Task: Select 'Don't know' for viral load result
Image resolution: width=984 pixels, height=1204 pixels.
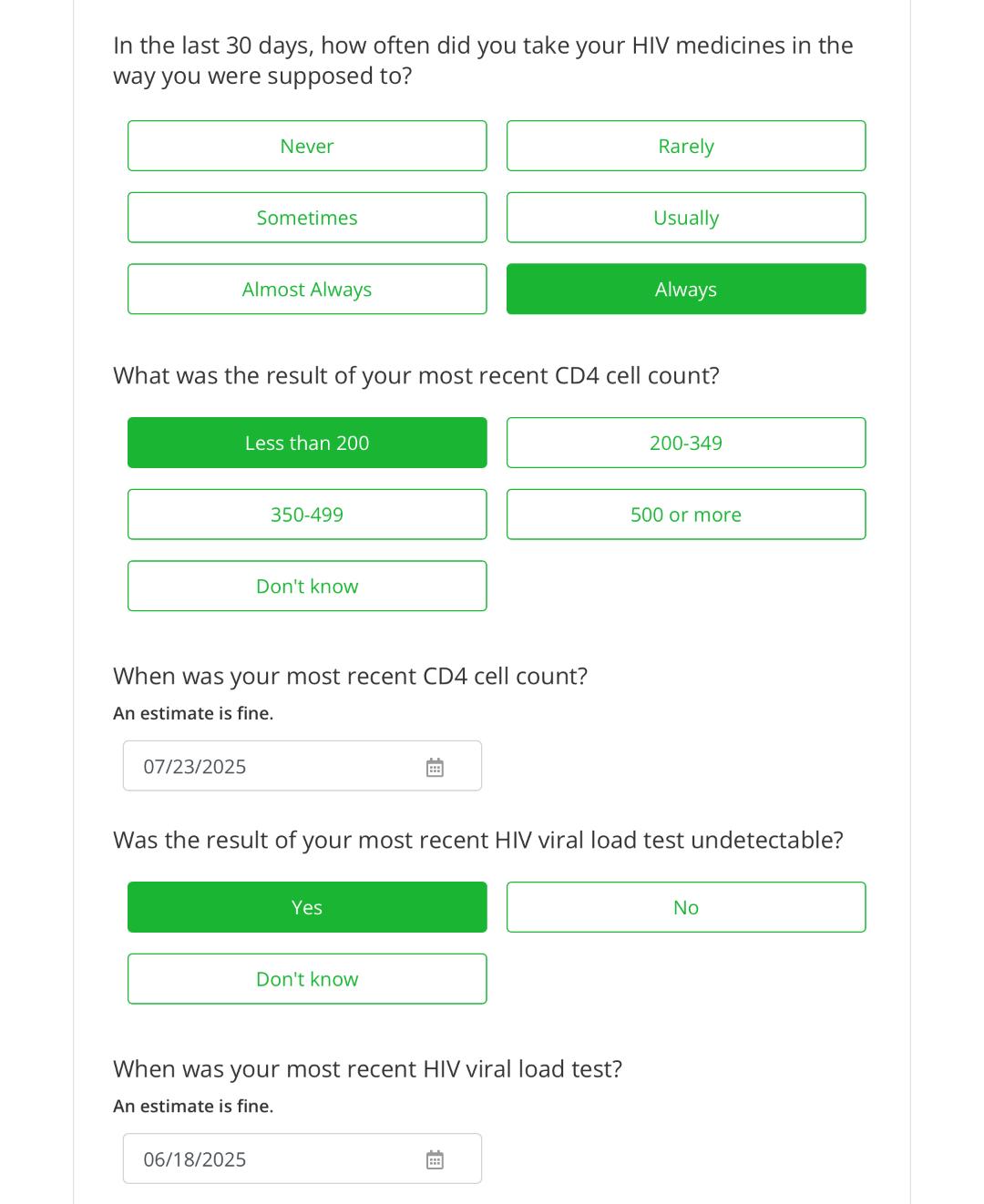Action: (307, 979)
